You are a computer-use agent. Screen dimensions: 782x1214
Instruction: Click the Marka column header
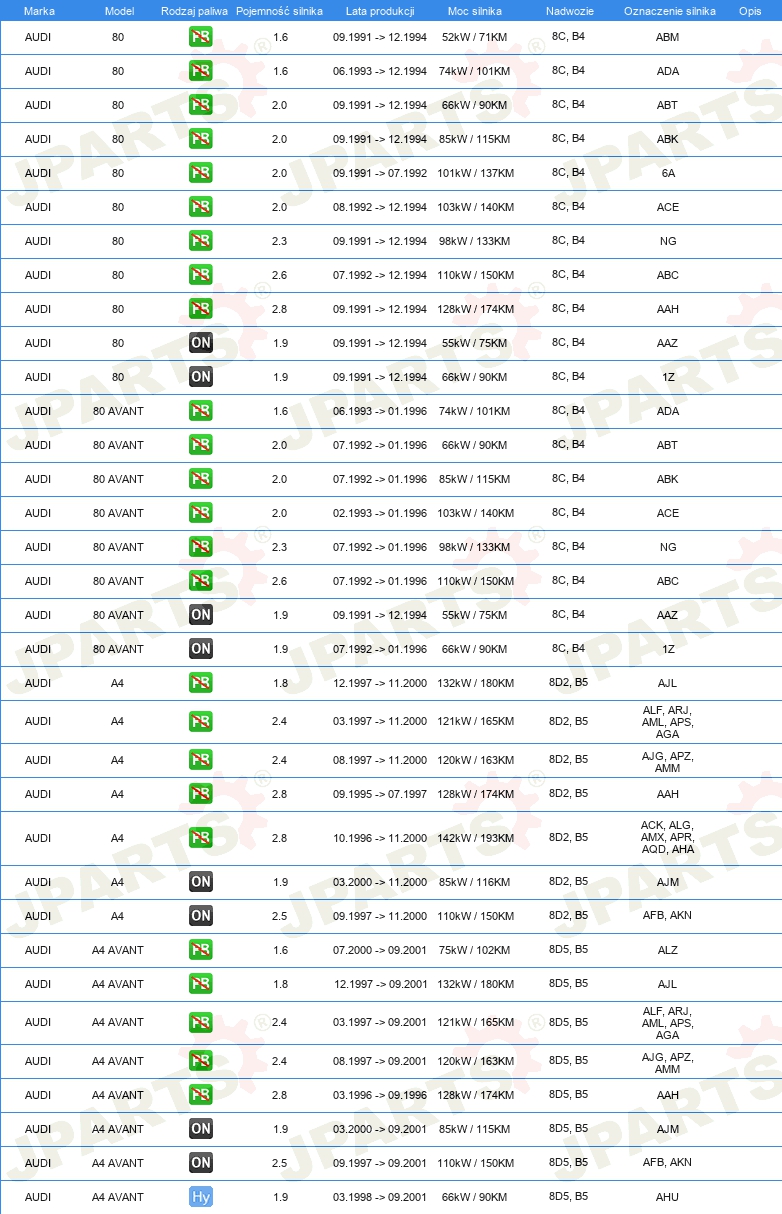click(39, 11)
